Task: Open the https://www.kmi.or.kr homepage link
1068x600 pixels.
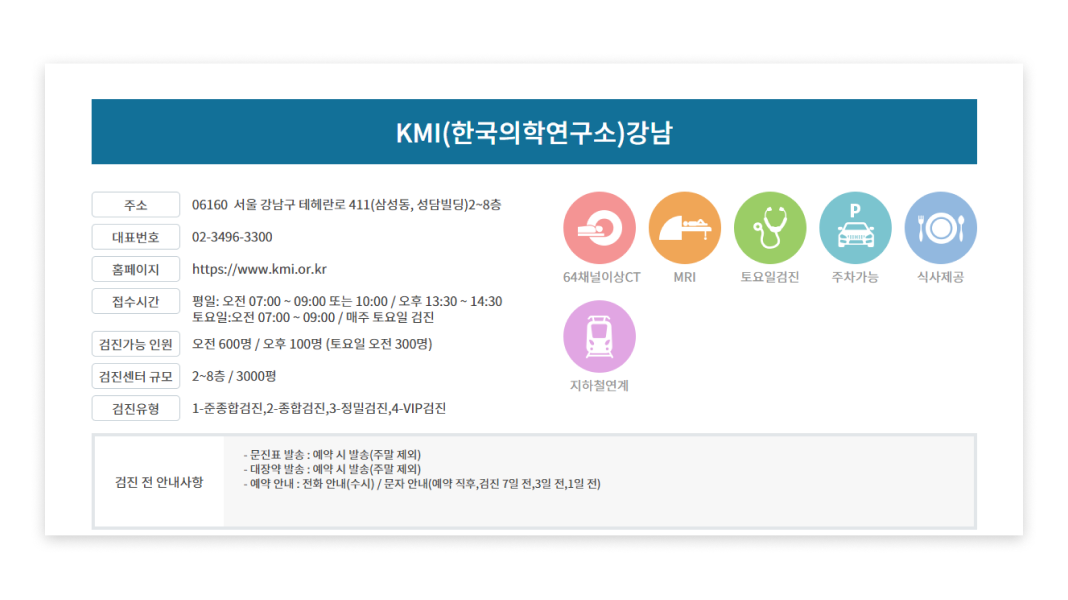Action: 259,269
